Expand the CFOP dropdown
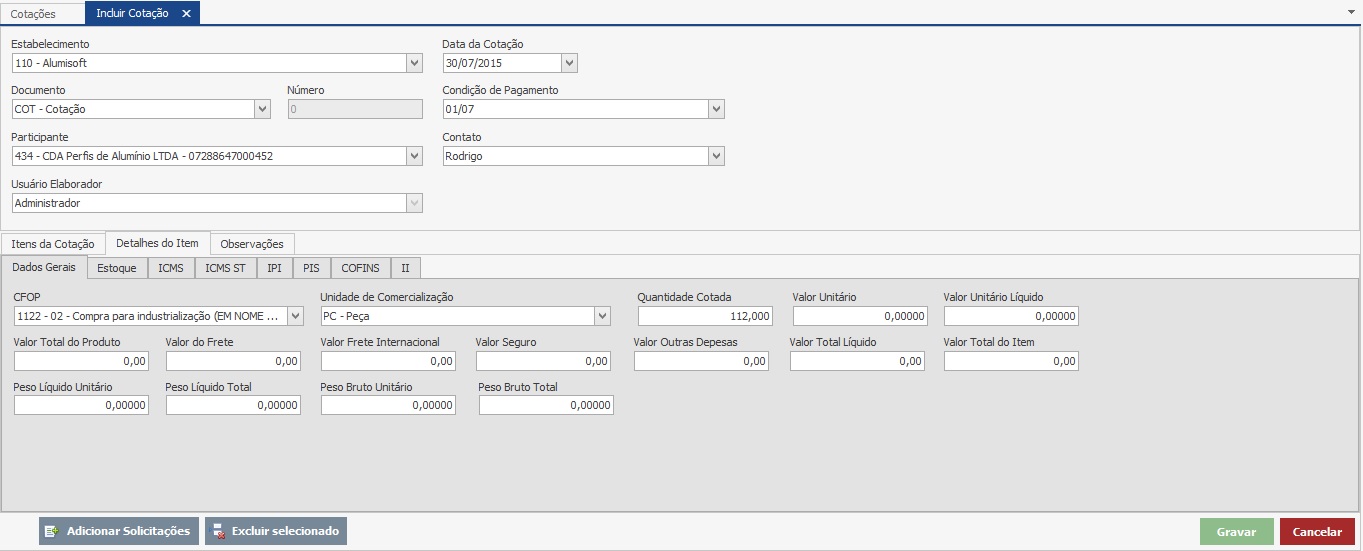The height and width of the screenshot is (551, 1363). pos(295,316)
